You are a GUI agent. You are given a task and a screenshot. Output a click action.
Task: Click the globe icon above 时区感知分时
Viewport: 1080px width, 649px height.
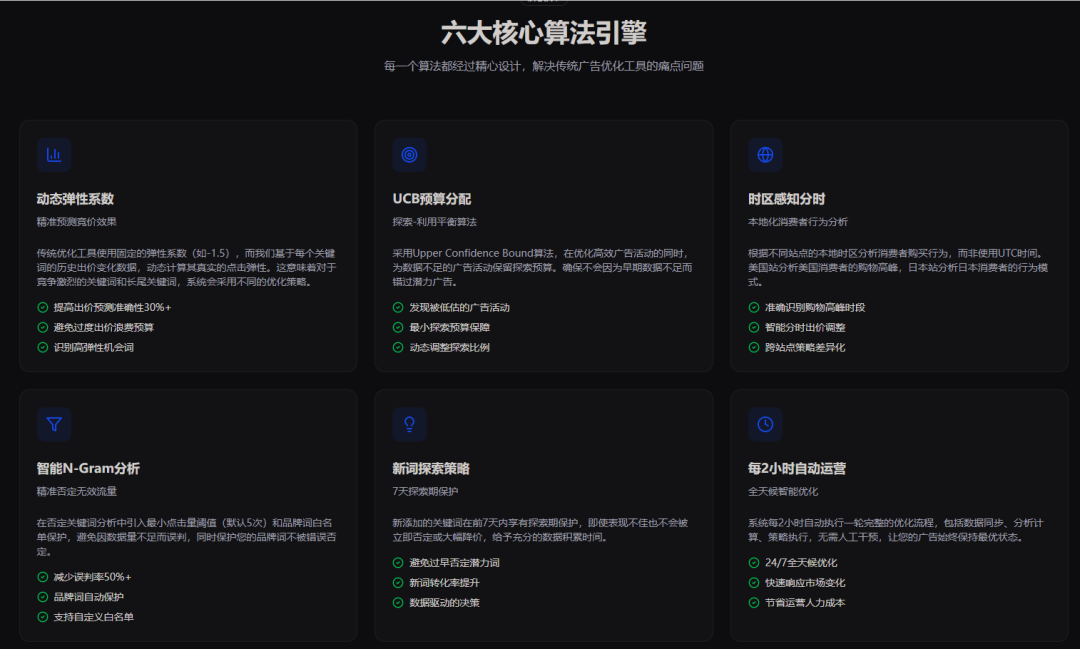[765, 155]
